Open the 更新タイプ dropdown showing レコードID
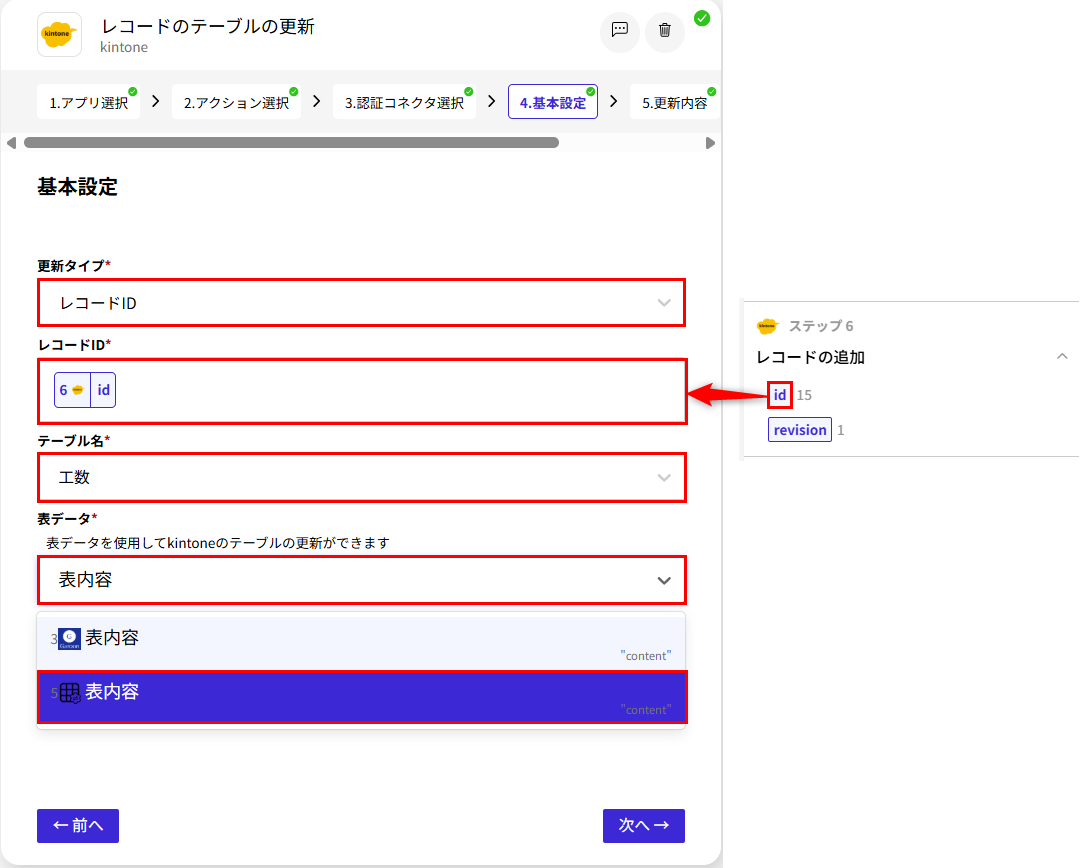 coord(362,303)
